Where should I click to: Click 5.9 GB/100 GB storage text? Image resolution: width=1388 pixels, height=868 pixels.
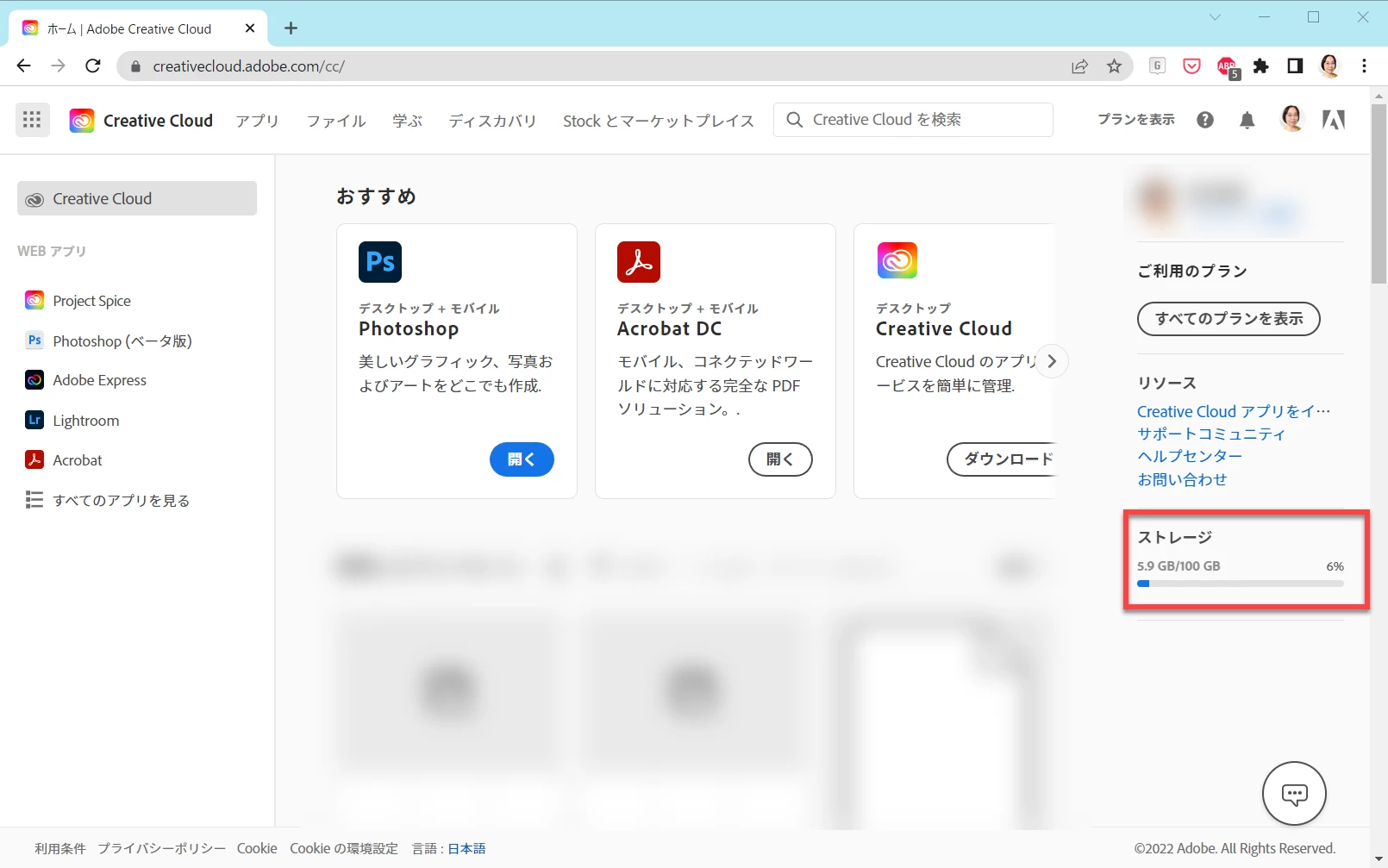point(1179,566)
